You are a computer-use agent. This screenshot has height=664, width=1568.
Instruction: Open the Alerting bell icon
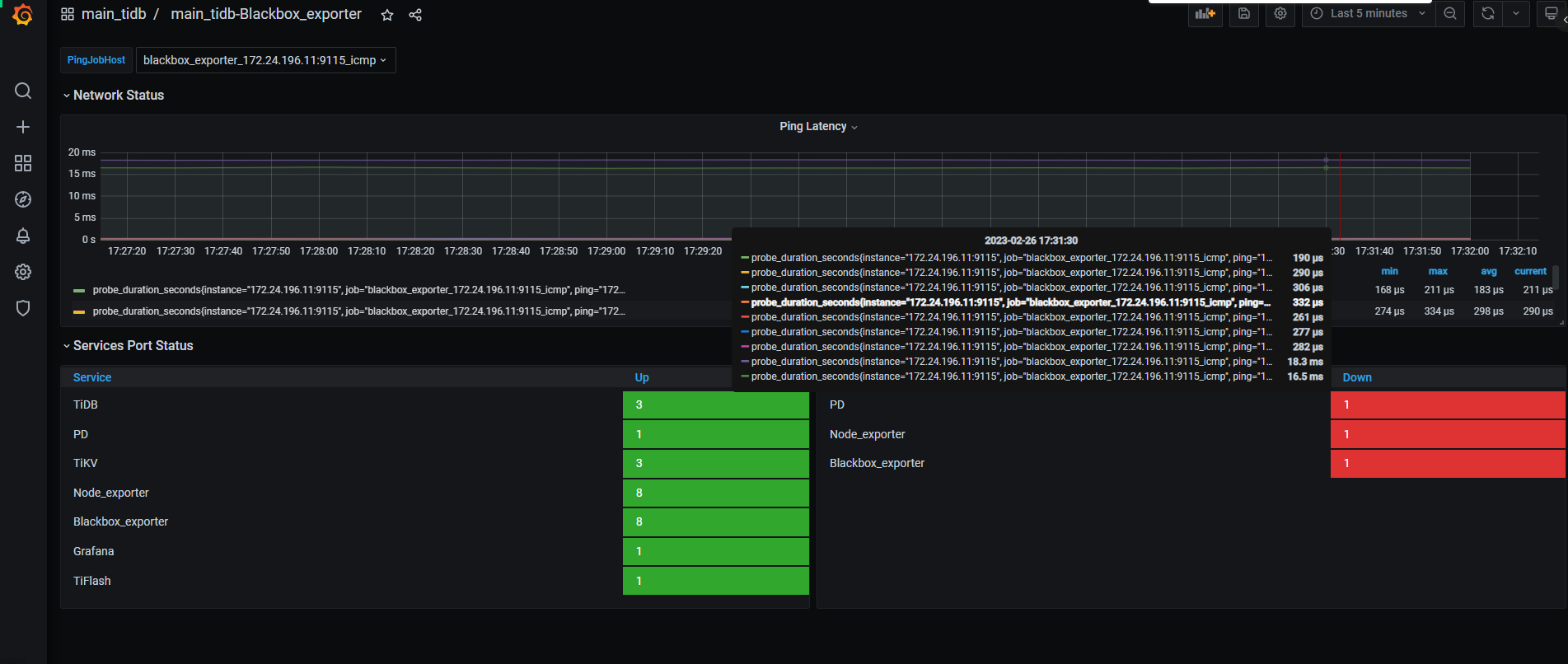23,236
